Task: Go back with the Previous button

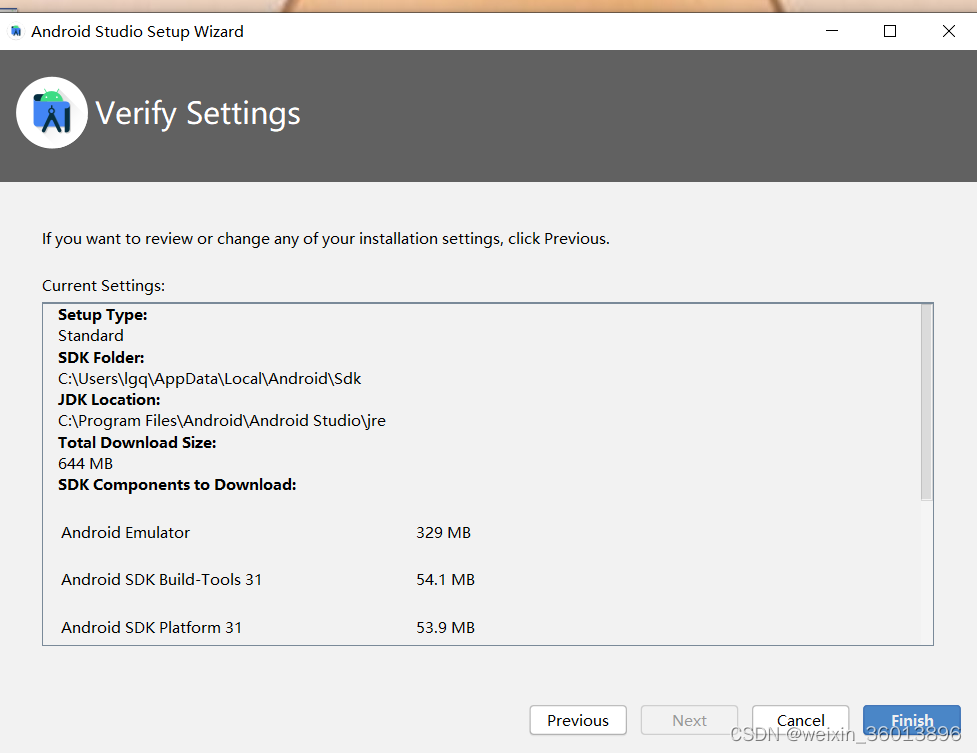Action: [x=578, y=720]
